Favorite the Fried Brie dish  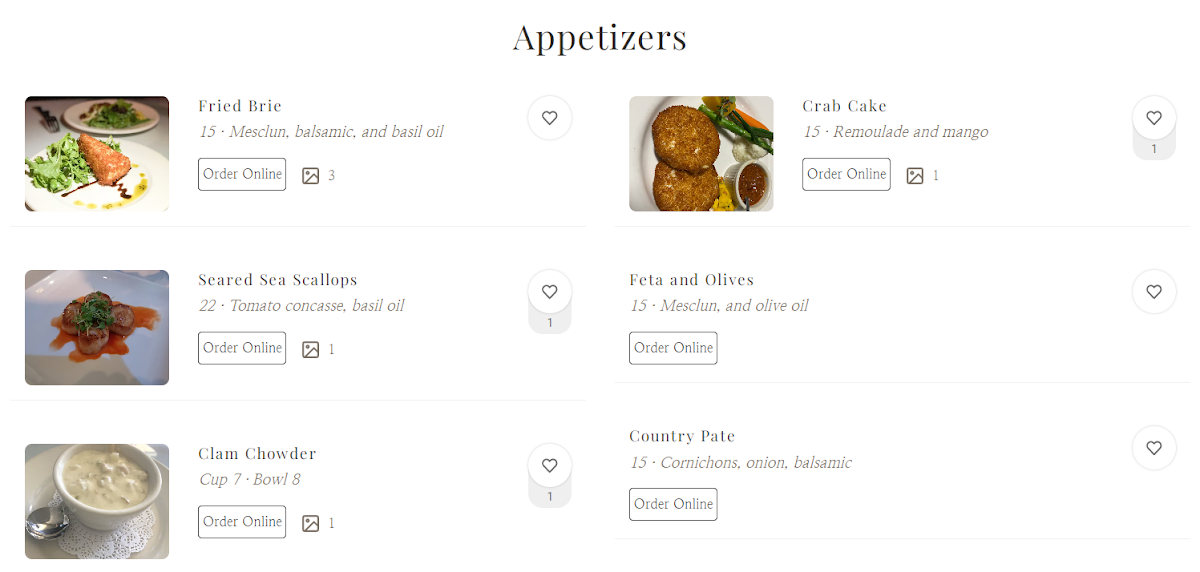[x=549, y=118]
